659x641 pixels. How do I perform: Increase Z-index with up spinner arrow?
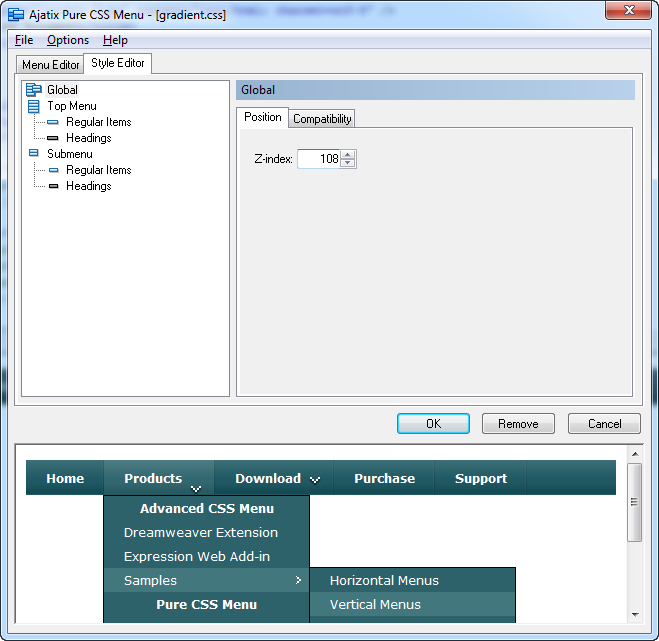(348, 155)
